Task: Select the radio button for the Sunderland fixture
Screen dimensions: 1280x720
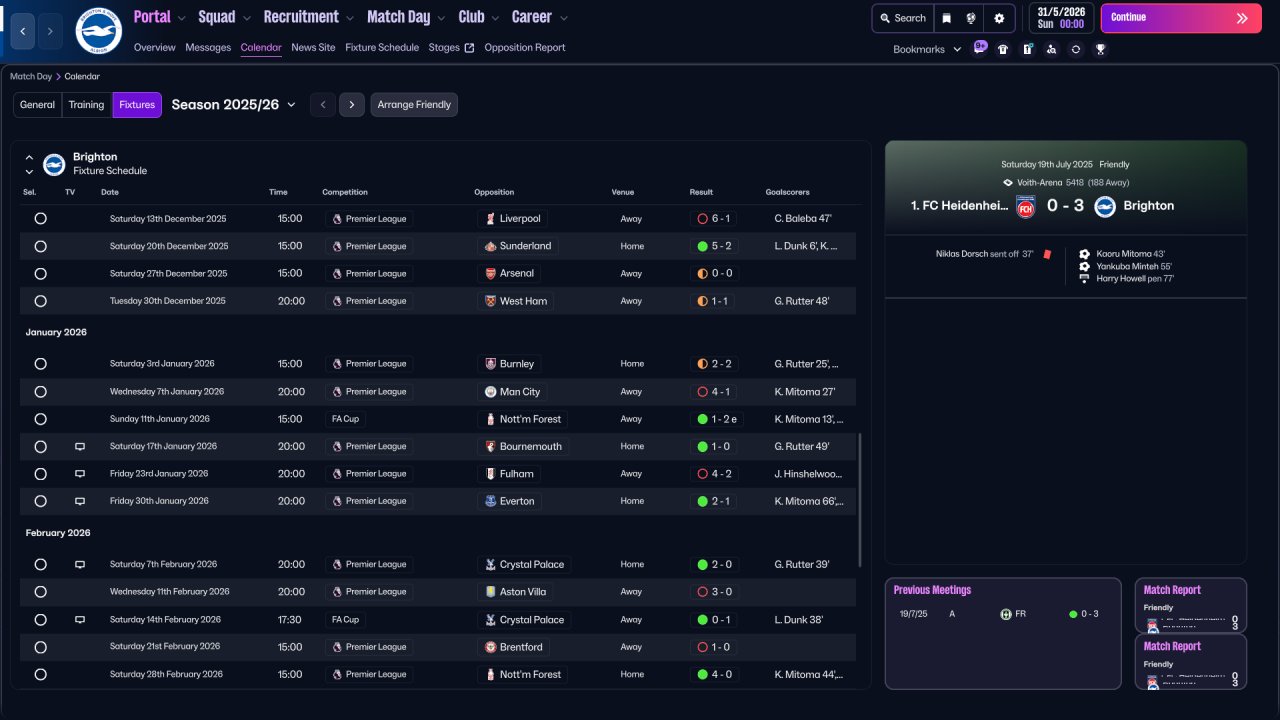Action: (40, 246)
